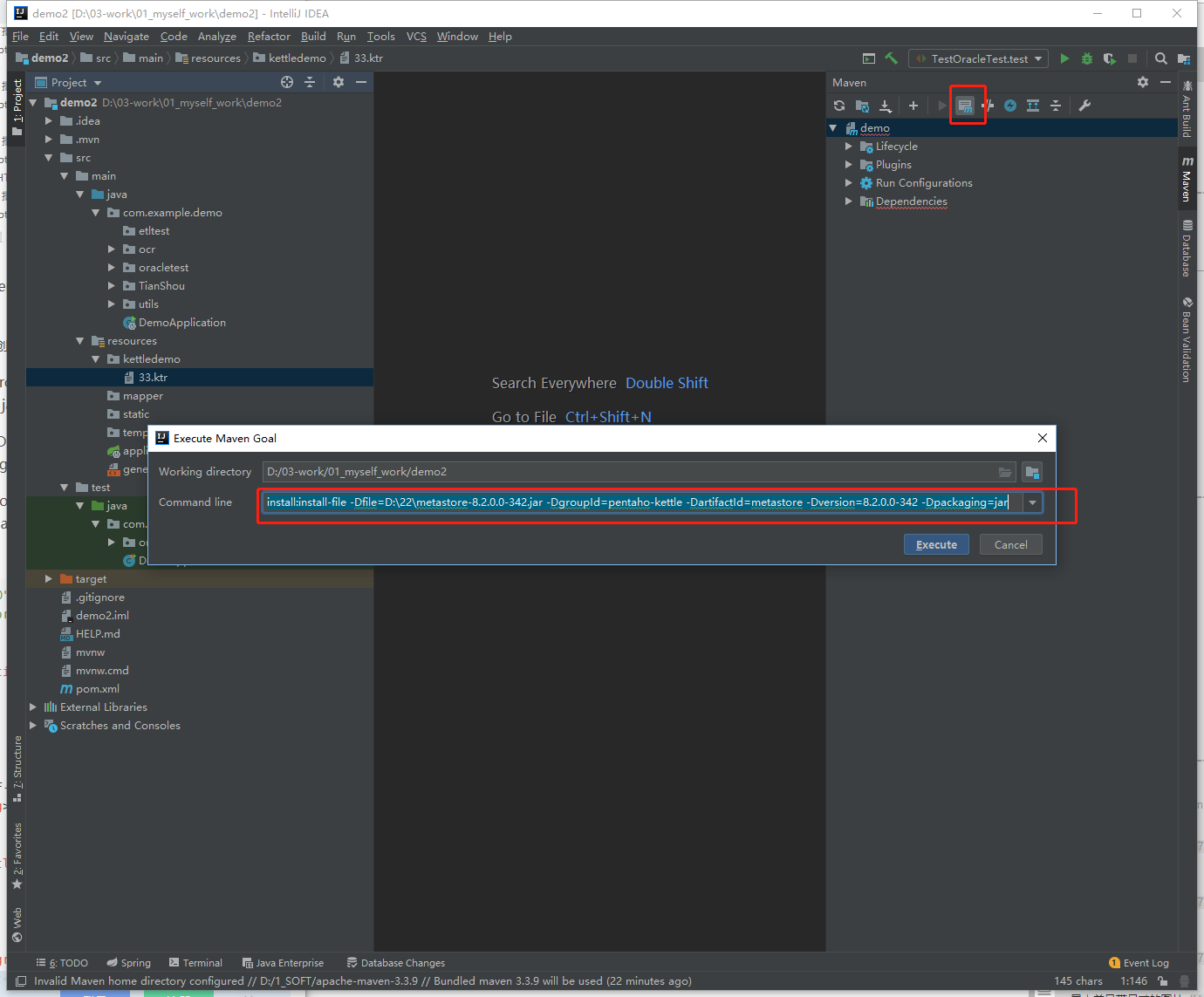Build project with the hammer icon
1204x997 pixels.
(891, 58)
